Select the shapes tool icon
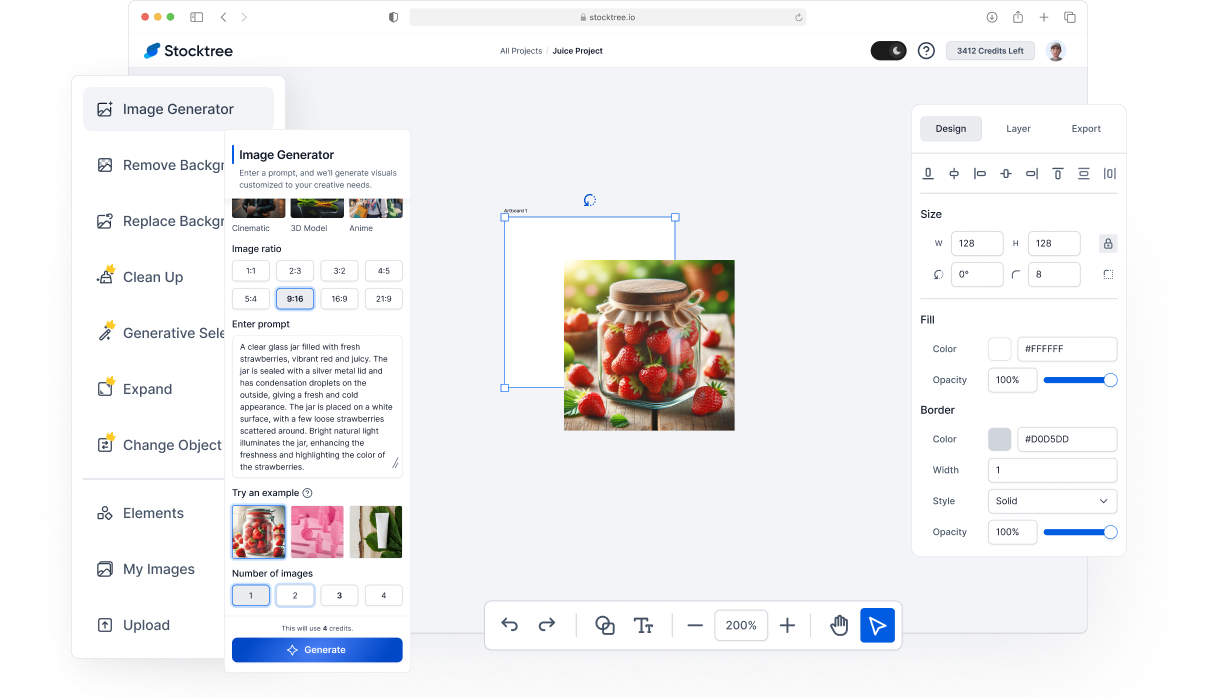 (604, 625)
